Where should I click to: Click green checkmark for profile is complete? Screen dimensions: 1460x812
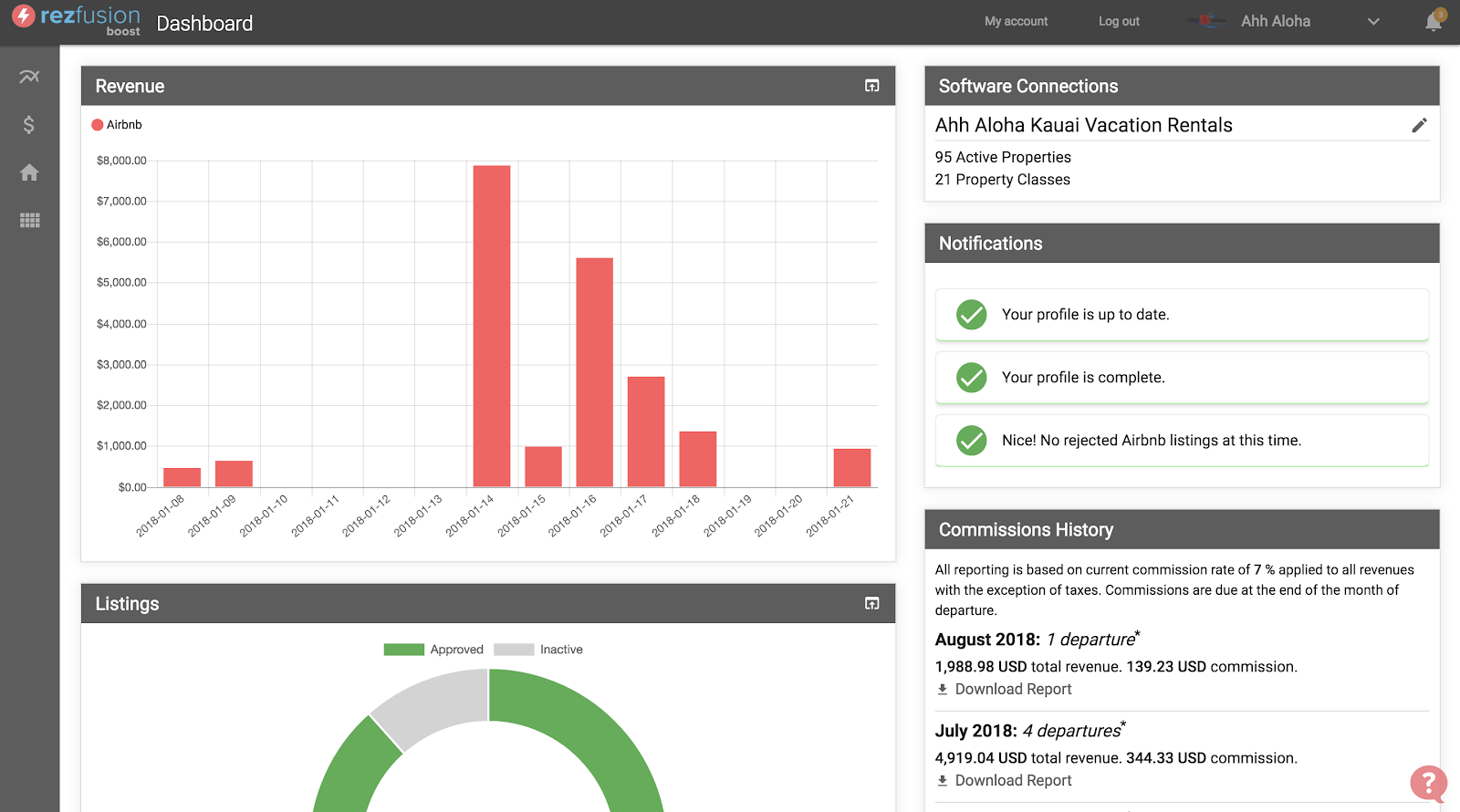tap(971, 378)
